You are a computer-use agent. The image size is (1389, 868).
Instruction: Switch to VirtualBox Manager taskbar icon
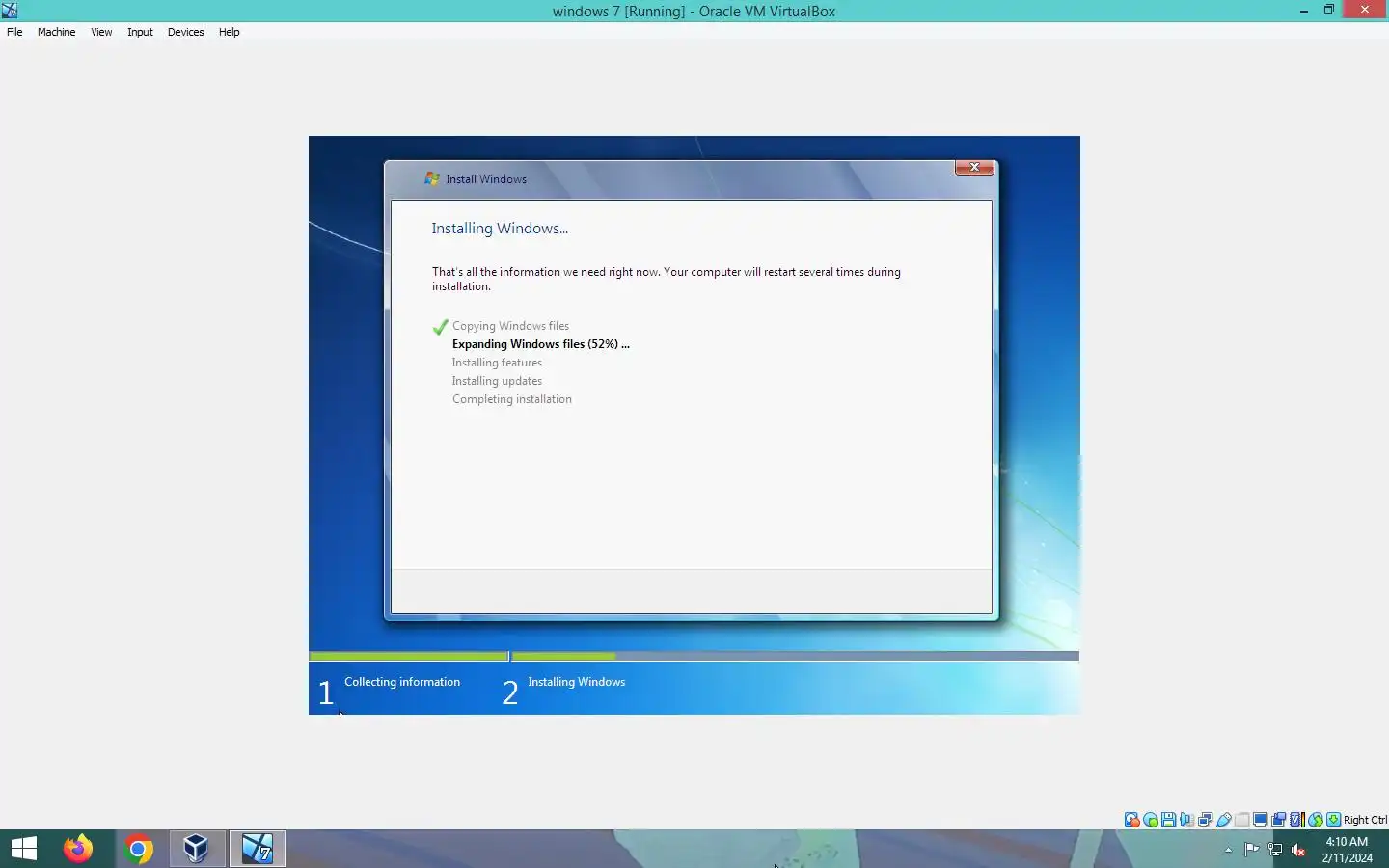(x=197, y=849)
